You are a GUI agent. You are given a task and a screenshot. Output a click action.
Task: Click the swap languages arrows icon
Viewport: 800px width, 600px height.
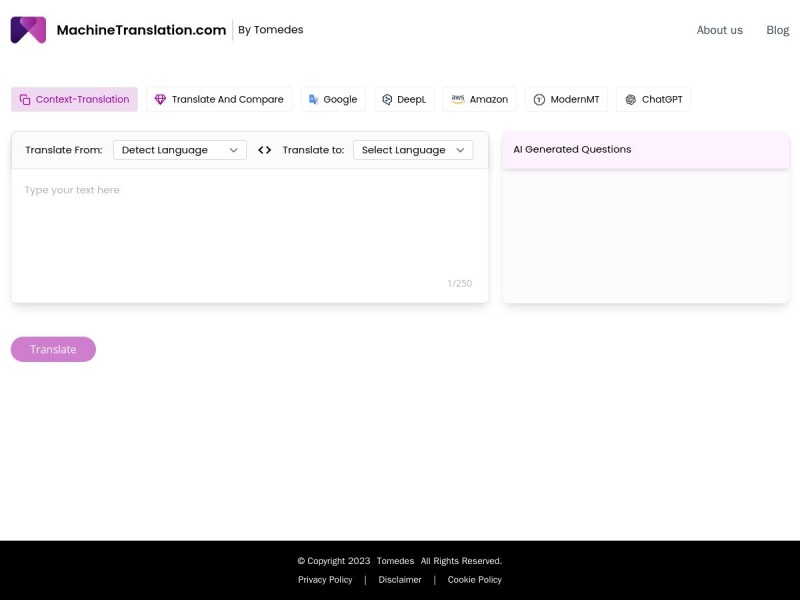click(x=264, y=150)
